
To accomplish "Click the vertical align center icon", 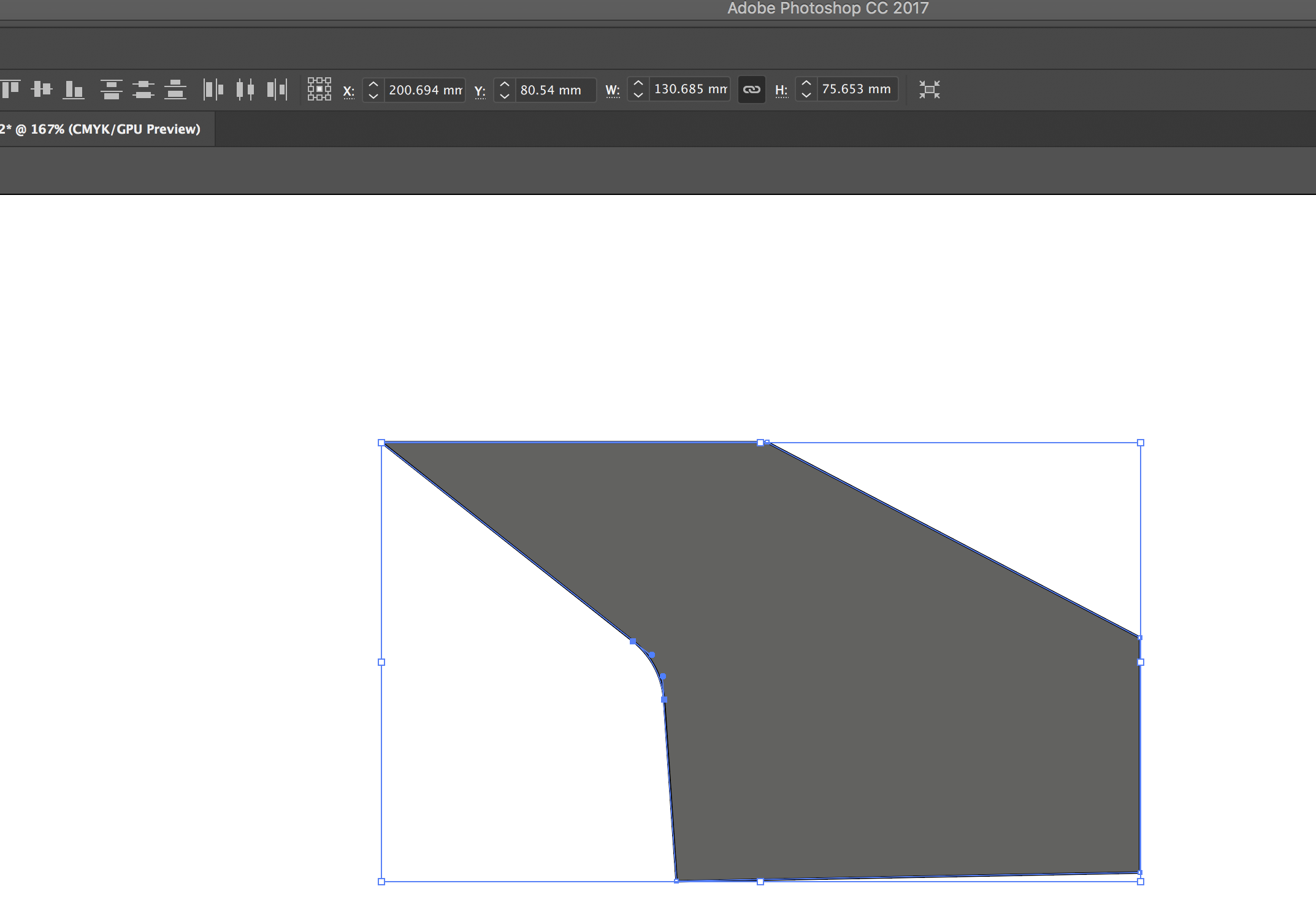I will [x=42, y=90].
